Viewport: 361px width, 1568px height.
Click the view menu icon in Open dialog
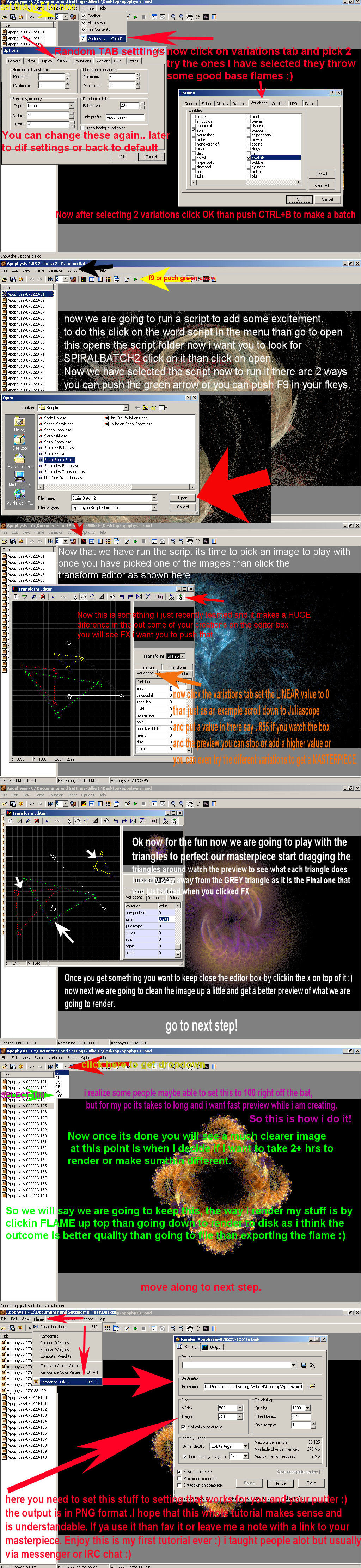pyautogui.click(x=163, y=408)
